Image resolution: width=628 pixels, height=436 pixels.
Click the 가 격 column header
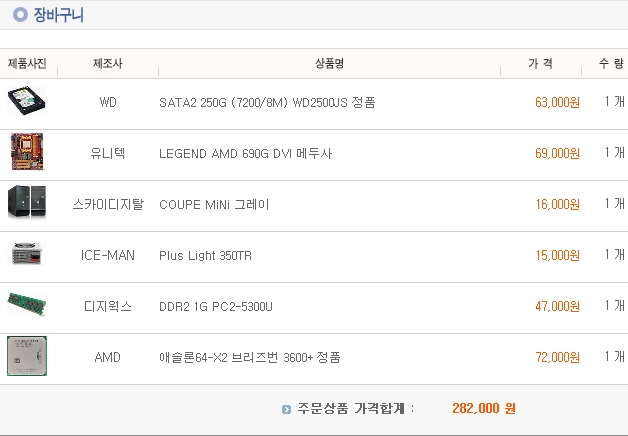point(540,63)
